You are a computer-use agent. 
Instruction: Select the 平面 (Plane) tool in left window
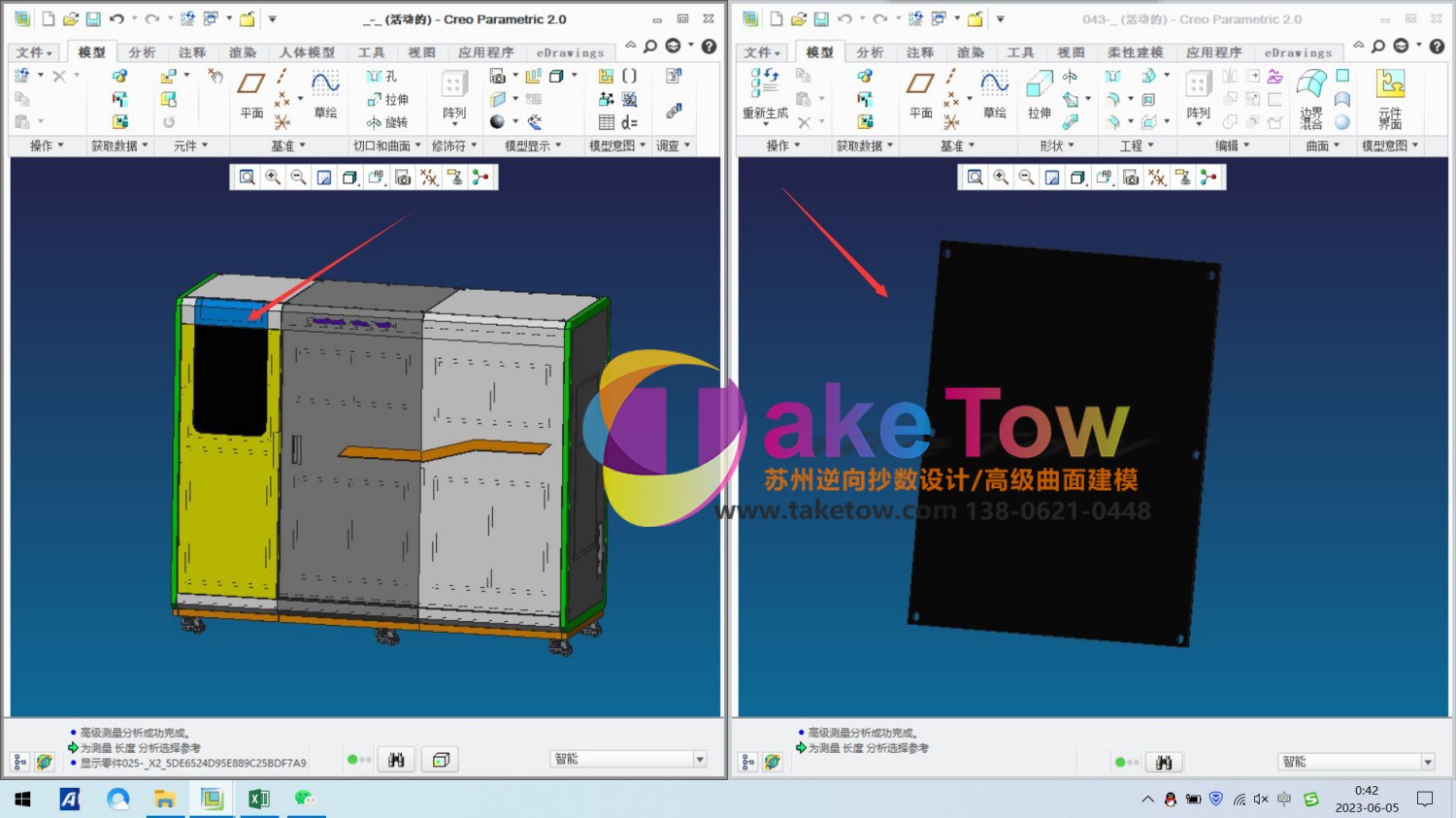pos(251,95)
